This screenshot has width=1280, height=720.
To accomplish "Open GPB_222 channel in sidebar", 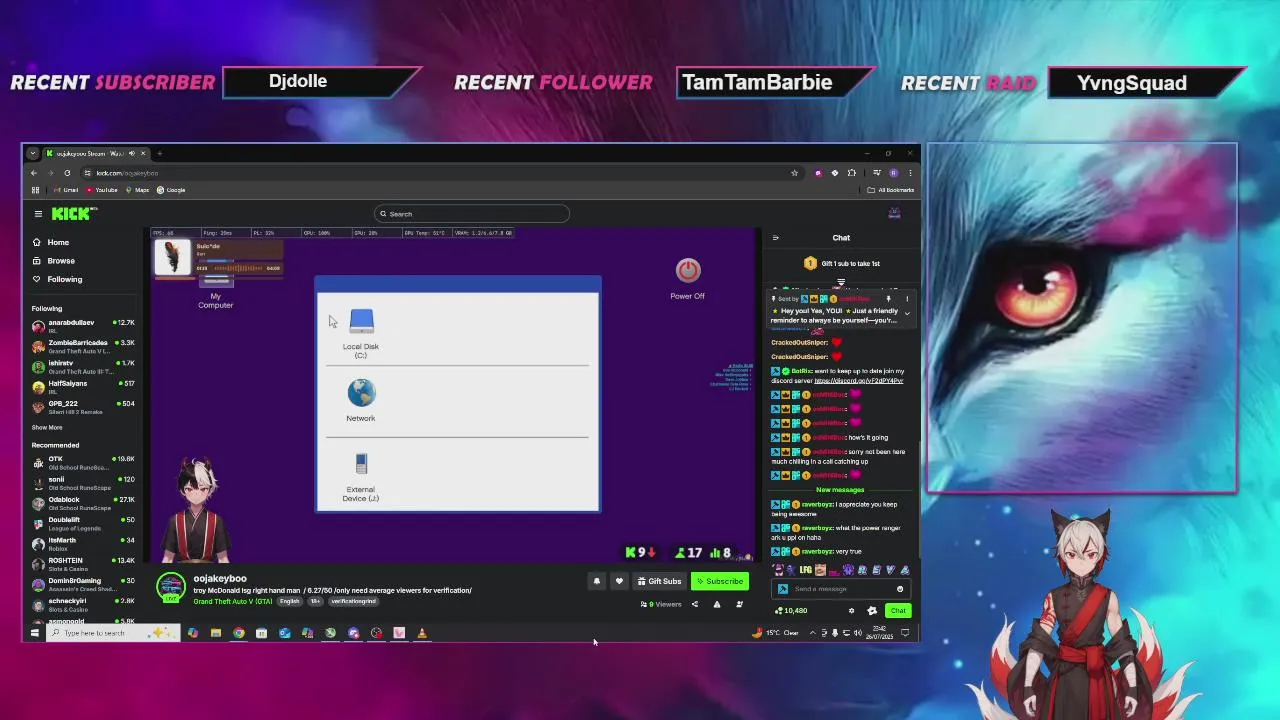I will [83, 406].
